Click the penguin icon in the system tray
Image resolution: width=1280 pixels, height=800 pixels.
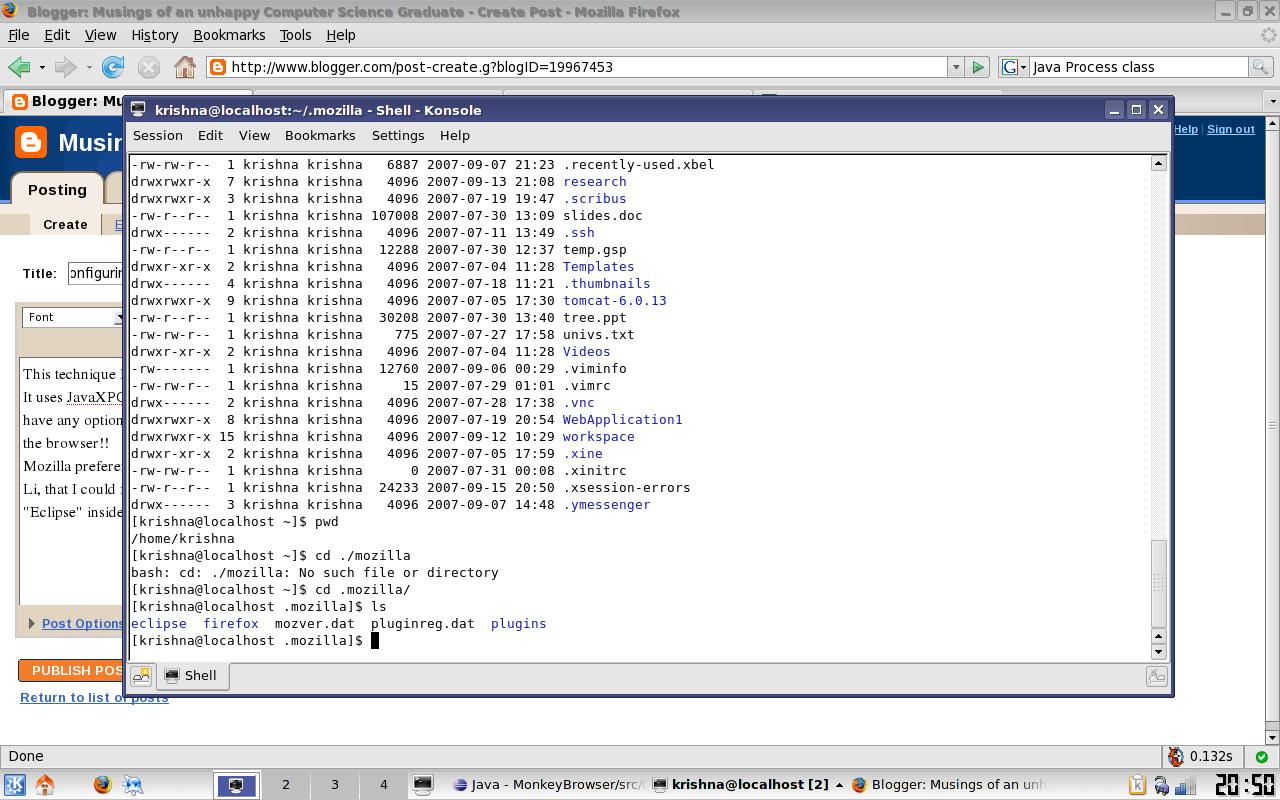1161,785
